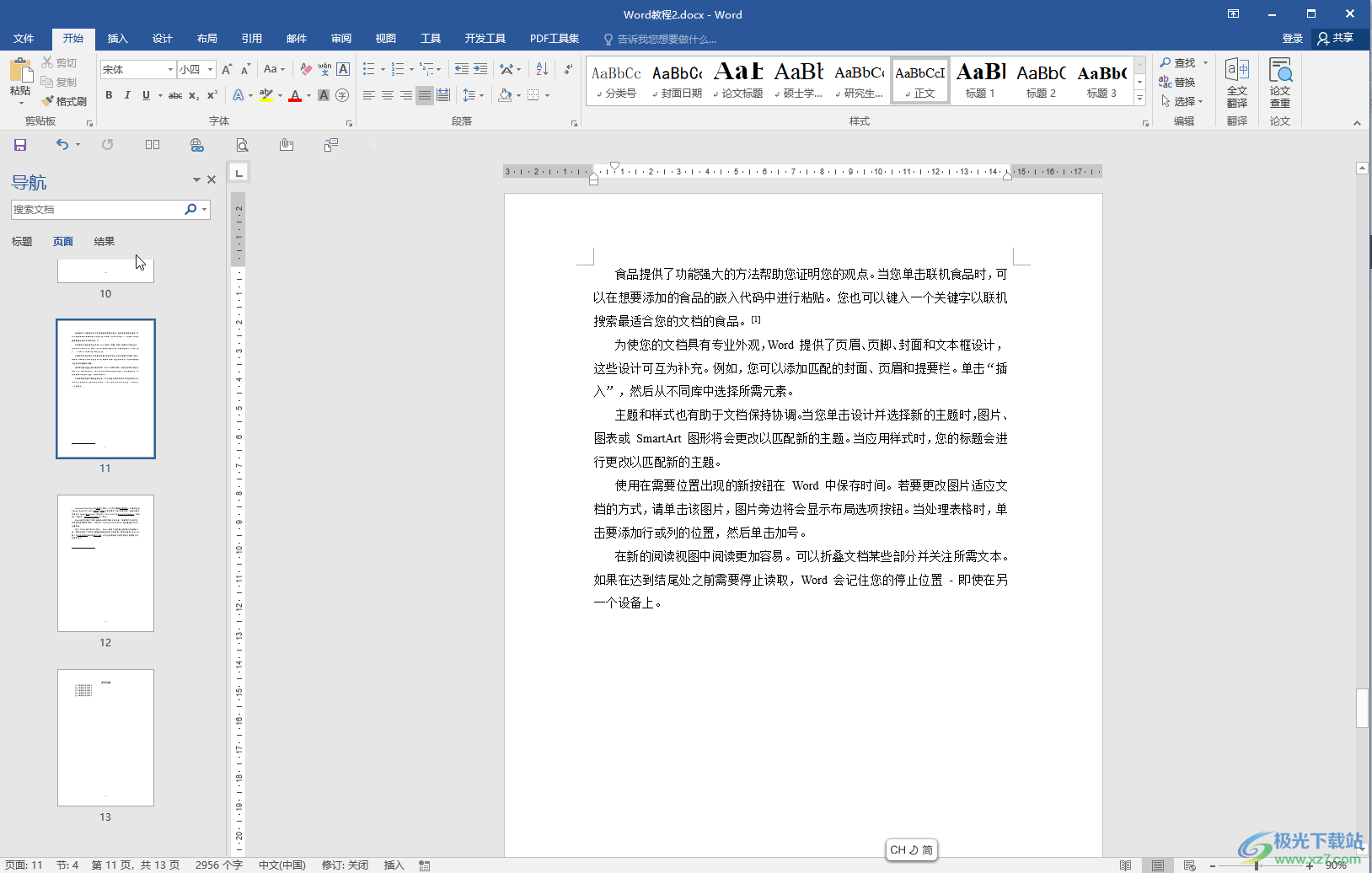Toggle Center paragraph alignment
This screenshot has width=1372, height=873.
(x=388, y=95)
